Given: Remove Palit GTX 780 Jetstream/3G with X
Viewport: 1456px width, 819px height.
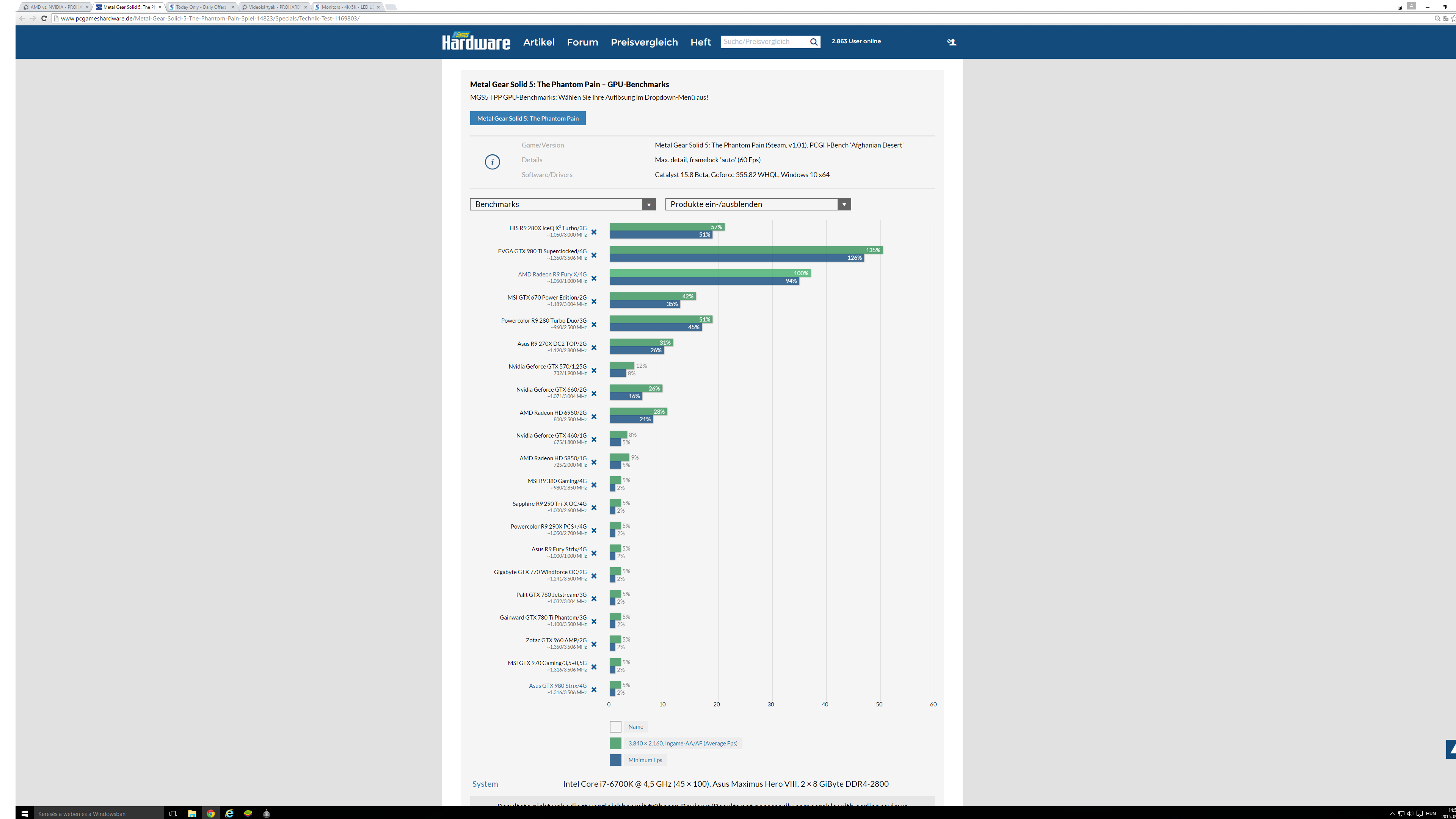Looking at the screenshot, I should tap(593, 599).
